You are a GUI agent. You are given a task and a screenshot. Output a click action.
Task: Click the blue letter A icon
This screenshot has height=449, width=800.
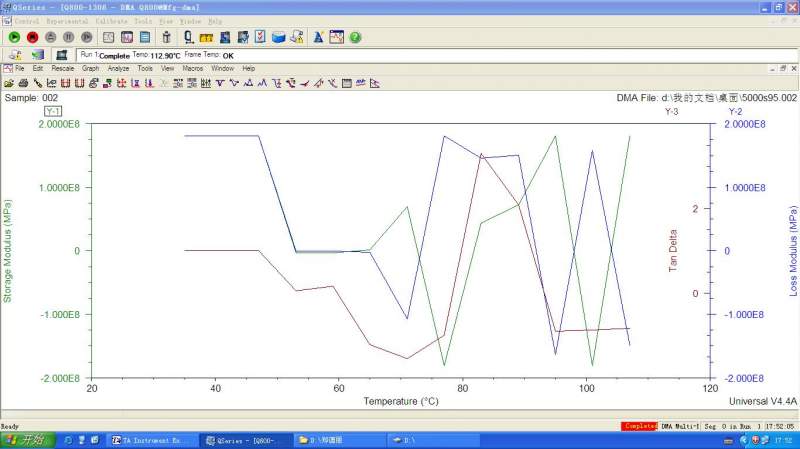318,37
